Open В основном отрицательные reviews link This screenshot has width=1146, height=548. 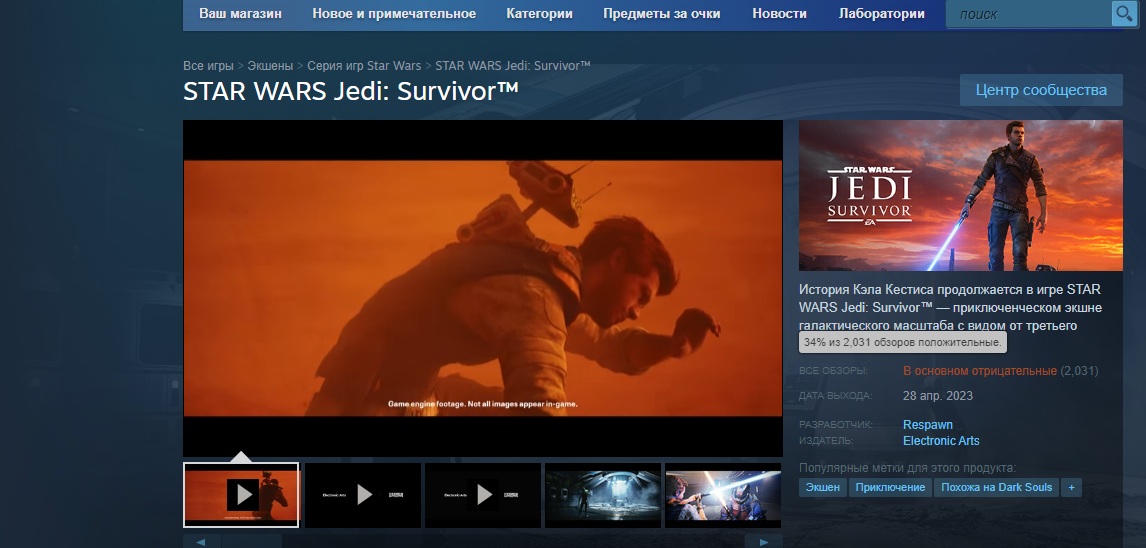pyautogui.click(x=980, y=371)
